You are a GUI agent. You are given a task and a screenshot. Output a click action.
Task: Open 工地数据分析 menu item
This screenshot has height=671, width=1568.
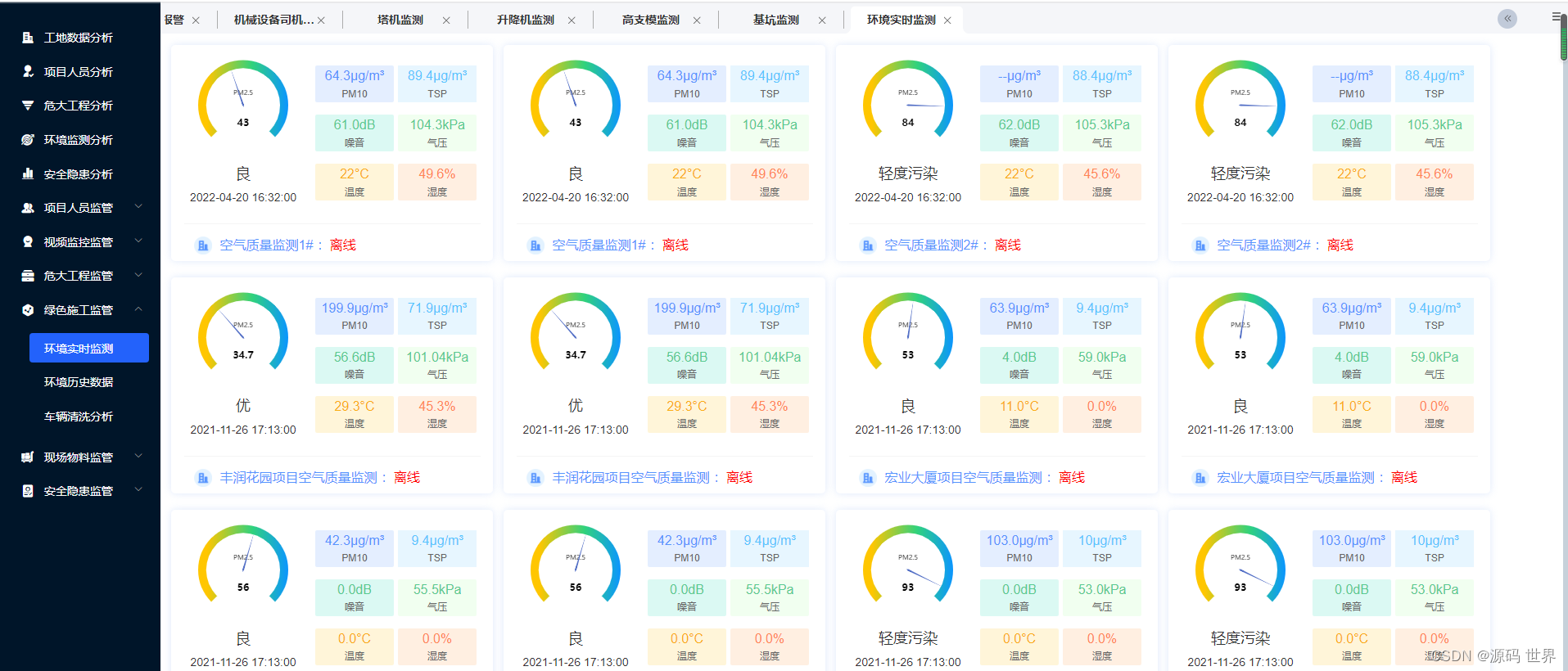tap(79, 38)
